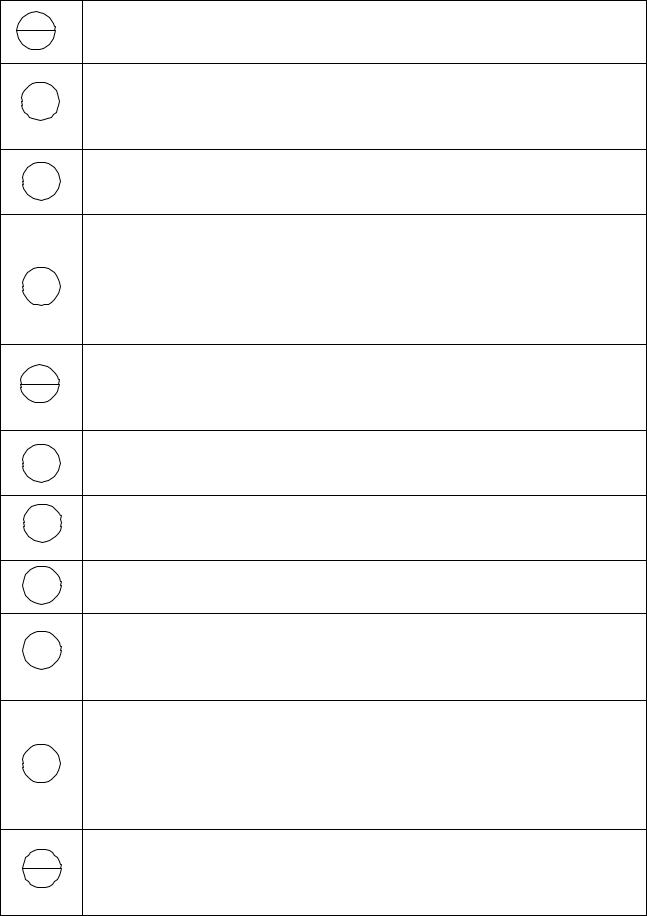Click the blank cell in the eighth row
This screenshot has width=647, height=916.
(364, 587)
